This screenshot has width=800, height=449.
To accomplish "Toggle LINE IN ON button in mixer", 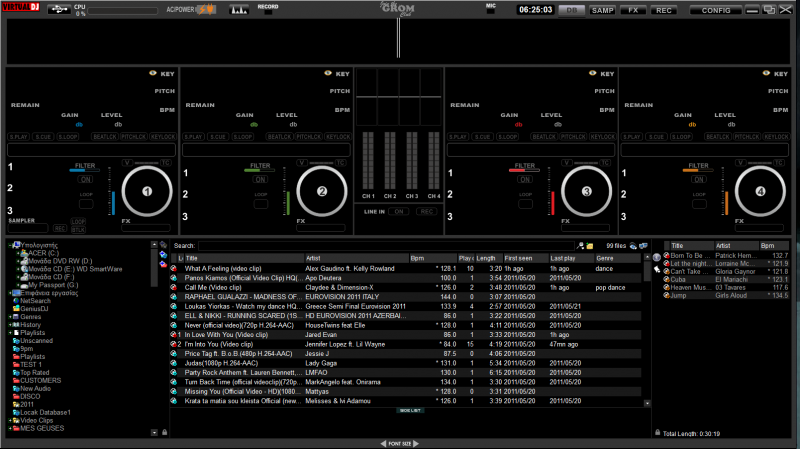I will (x=398, y=211).
